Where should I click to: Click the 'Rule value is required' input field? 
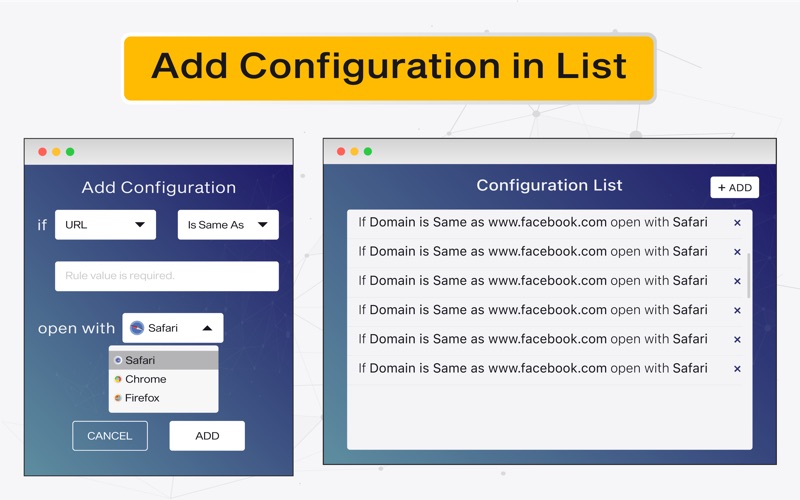167,276
